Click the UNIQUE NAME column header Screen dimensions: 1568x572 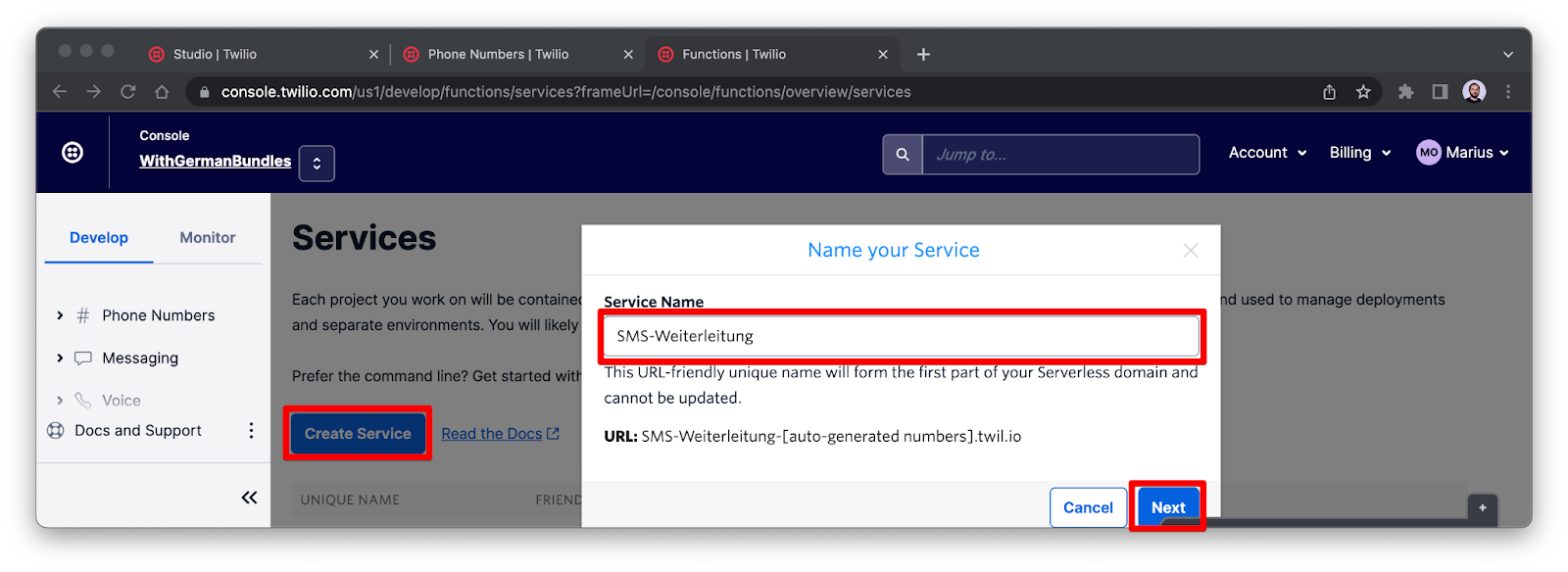tap(350, 500)
